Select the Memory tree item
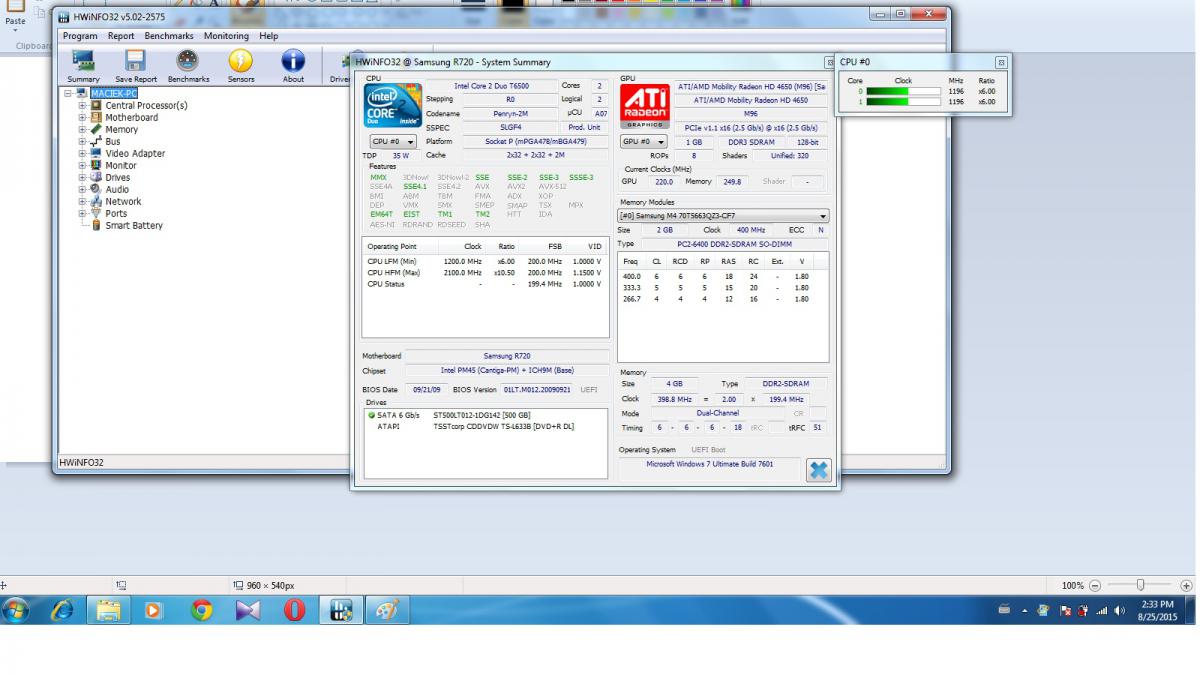 (122, 130)
